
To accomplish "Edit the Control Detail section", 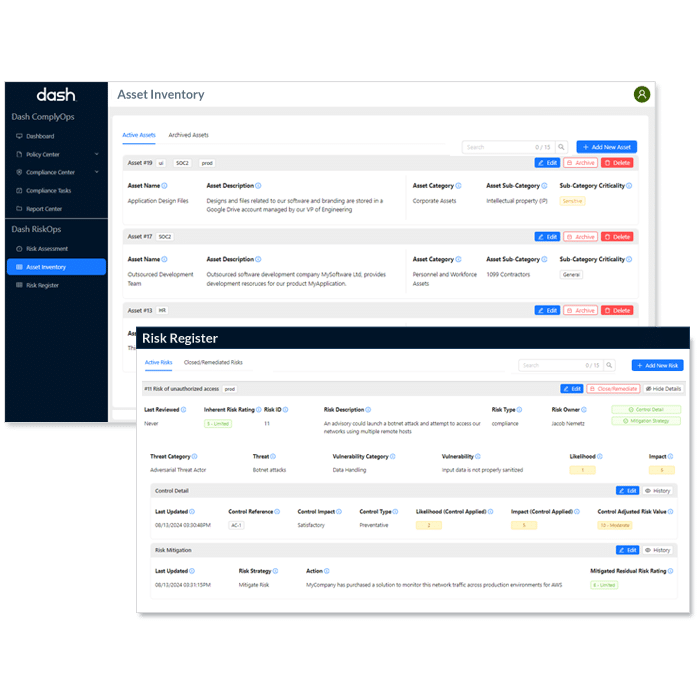I will [627, 491].
